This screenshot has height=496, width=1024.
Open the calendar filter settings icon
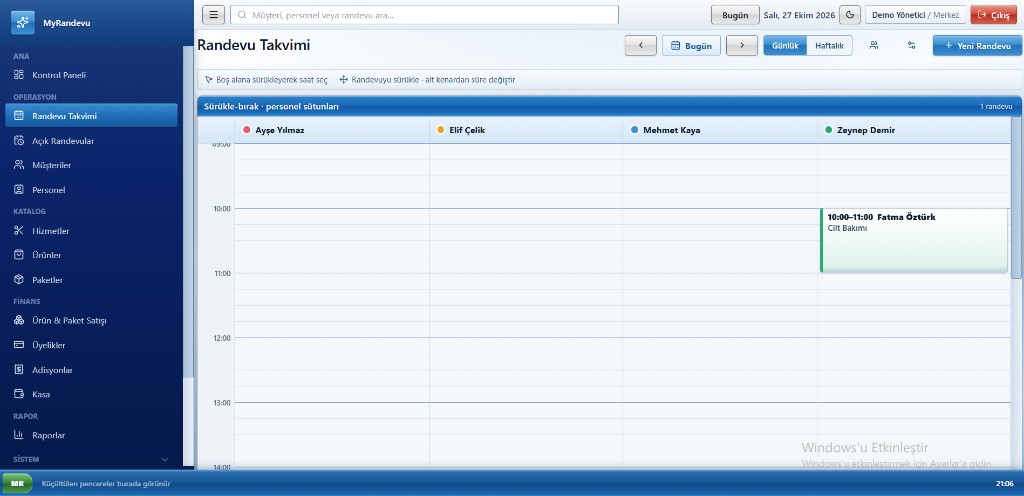pos(912,46)
